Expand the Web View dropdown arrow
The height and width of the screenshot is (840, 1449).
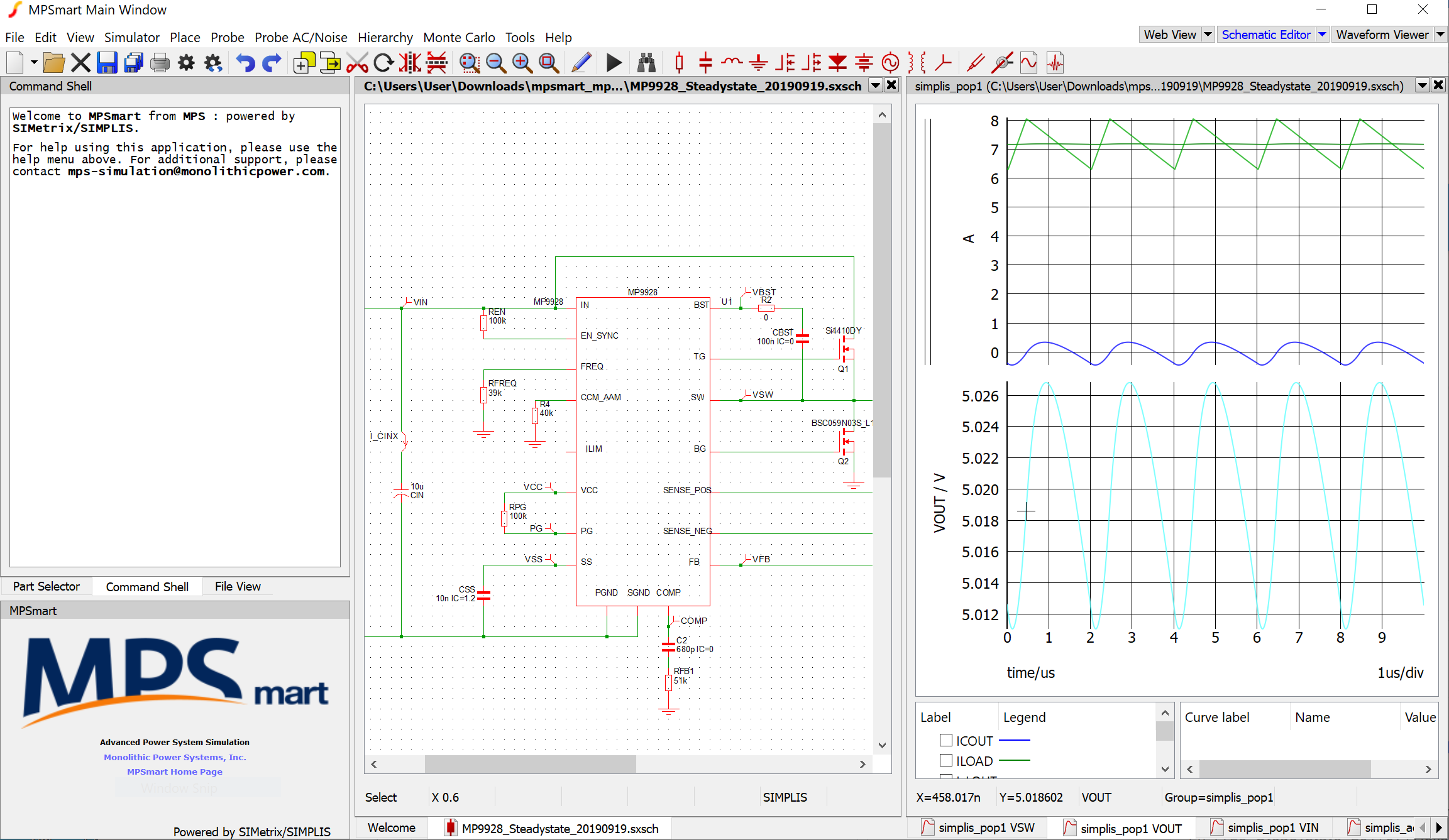click(x=1208, y=35)
